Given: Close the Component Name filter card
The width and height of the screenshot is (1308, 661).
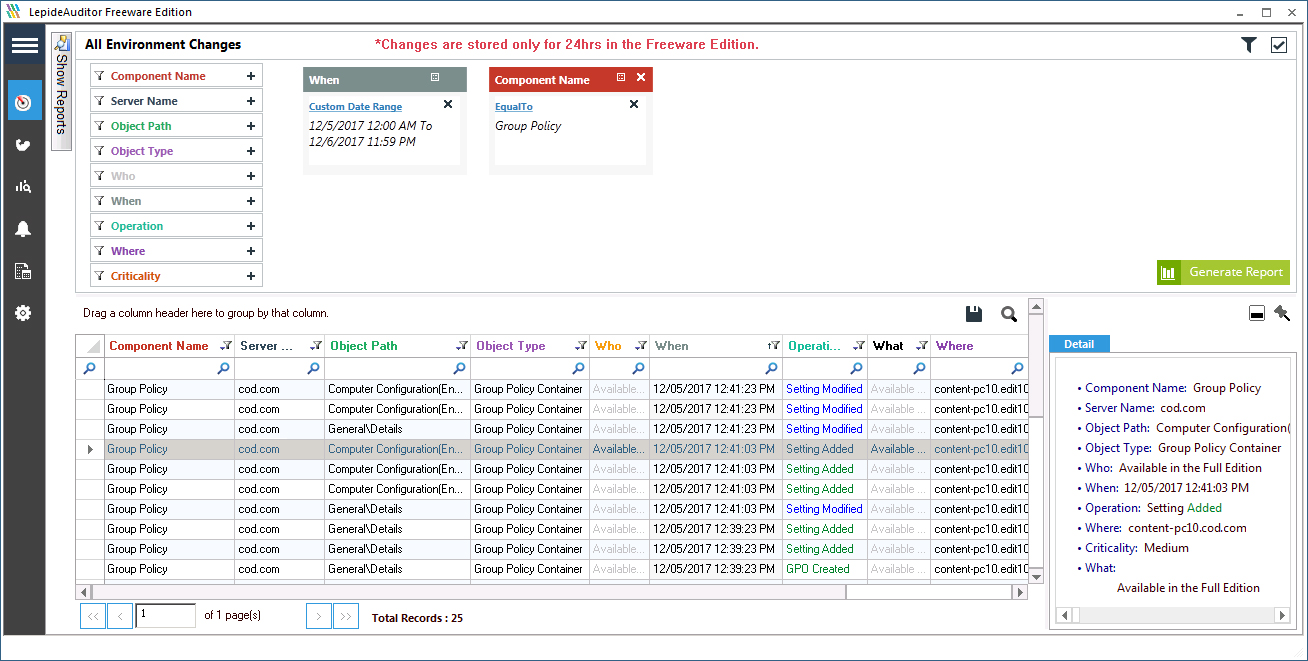Looking at the screenshot, I should [641, 77].
